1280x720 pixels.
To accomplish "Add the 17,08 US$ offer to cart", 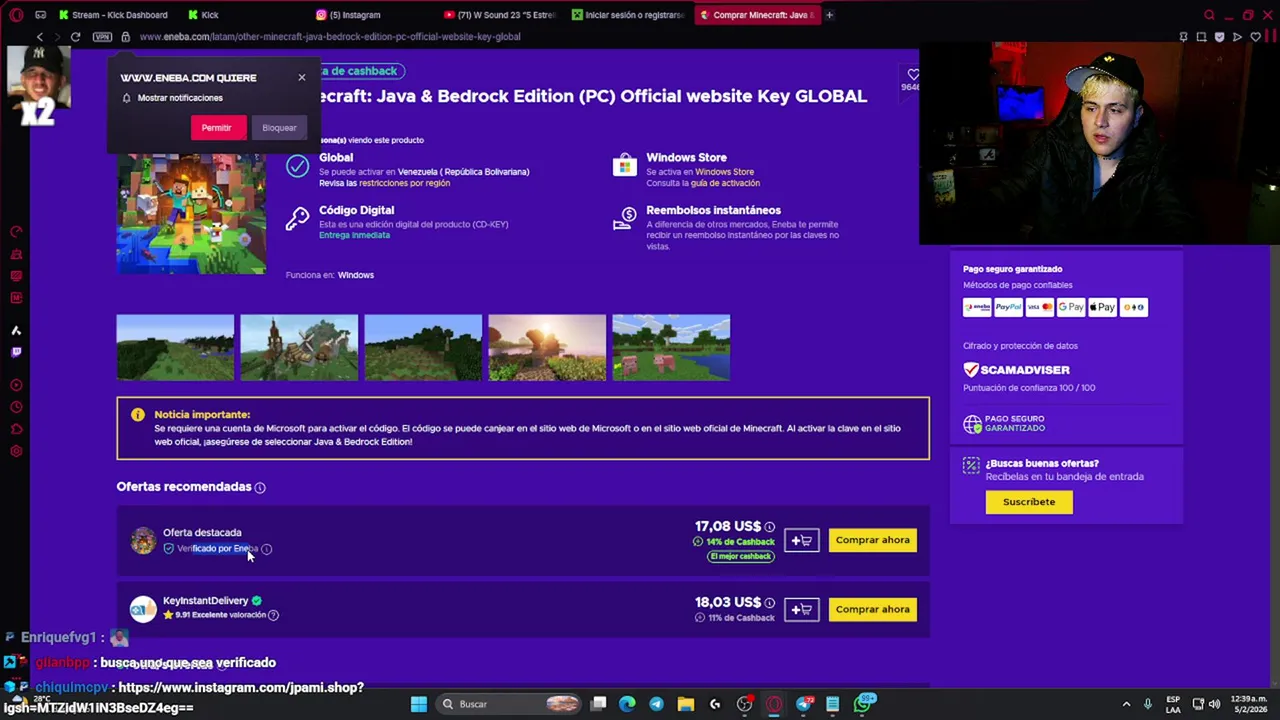I will pos(801,540).
